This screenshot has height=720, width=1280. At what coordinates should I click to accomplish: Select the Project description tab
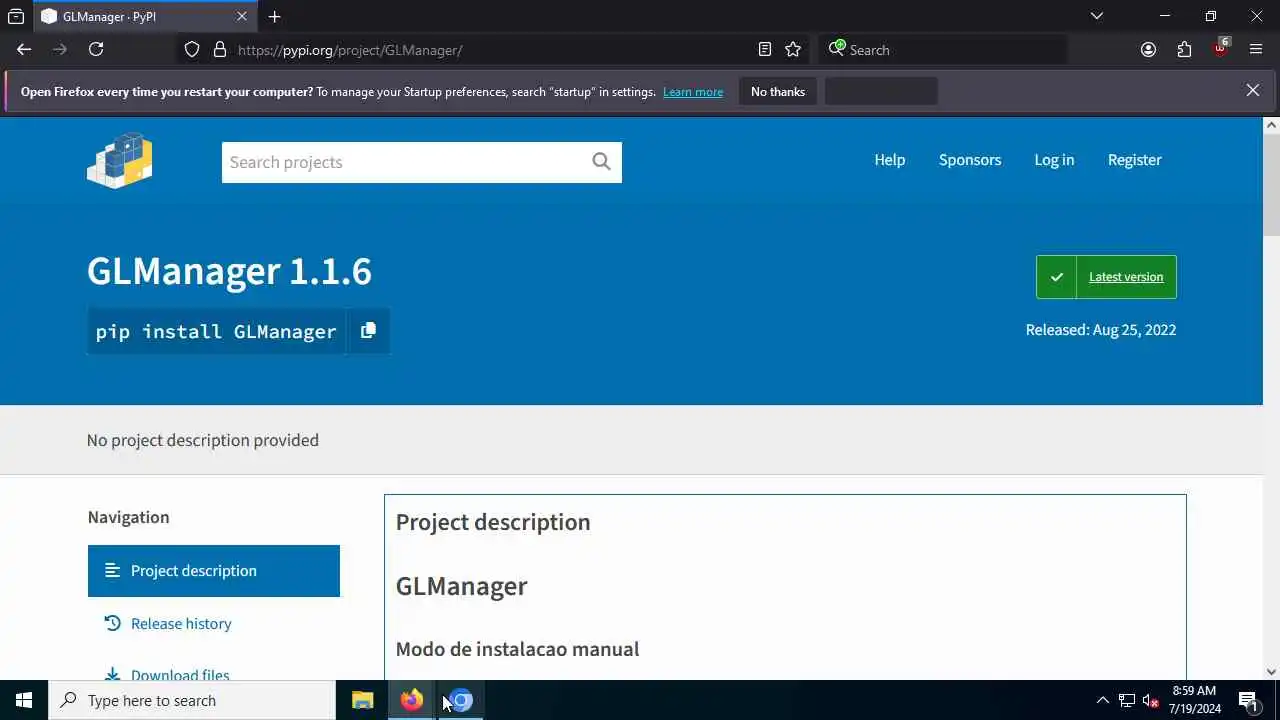tap(214, 571)
